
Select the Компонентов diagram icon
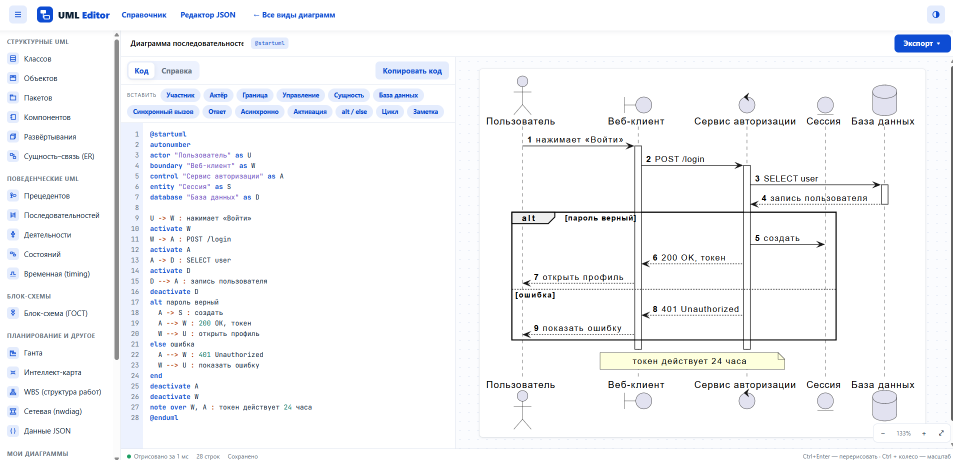[13, 117]
